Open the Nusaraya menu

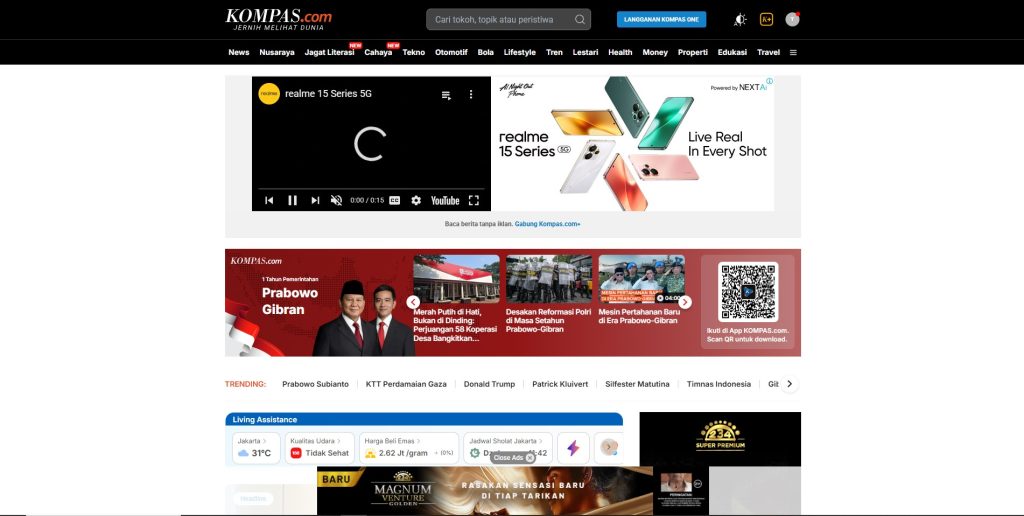click(x=277, y=52)
